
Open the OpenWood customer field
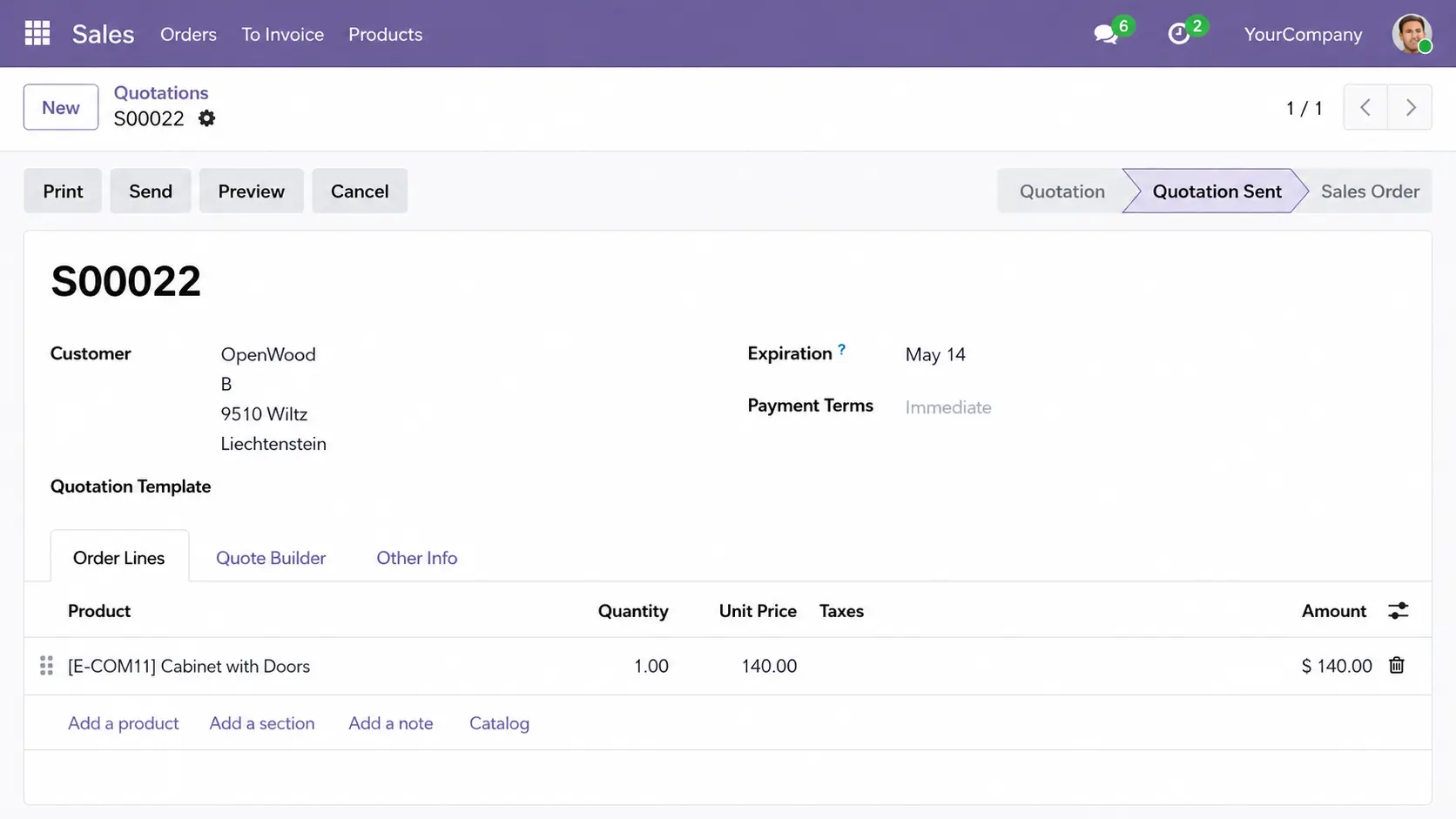[x=268, y=354]
